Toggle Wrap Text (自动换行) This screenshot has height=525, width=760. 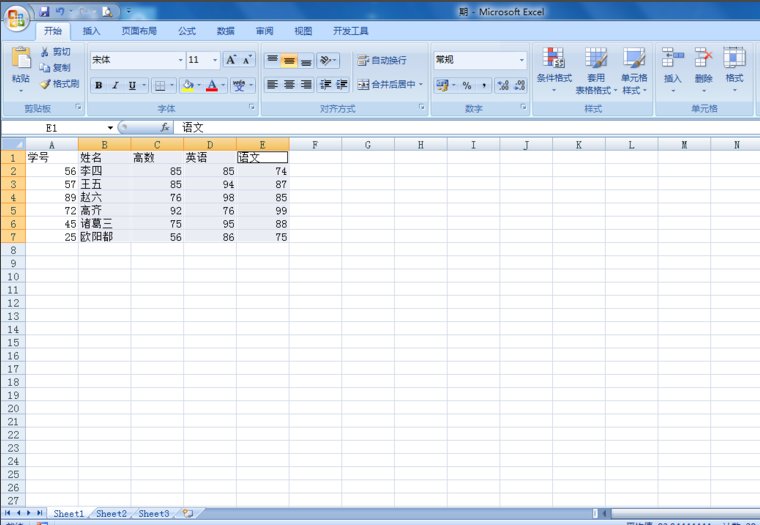[x=382, y=61]
